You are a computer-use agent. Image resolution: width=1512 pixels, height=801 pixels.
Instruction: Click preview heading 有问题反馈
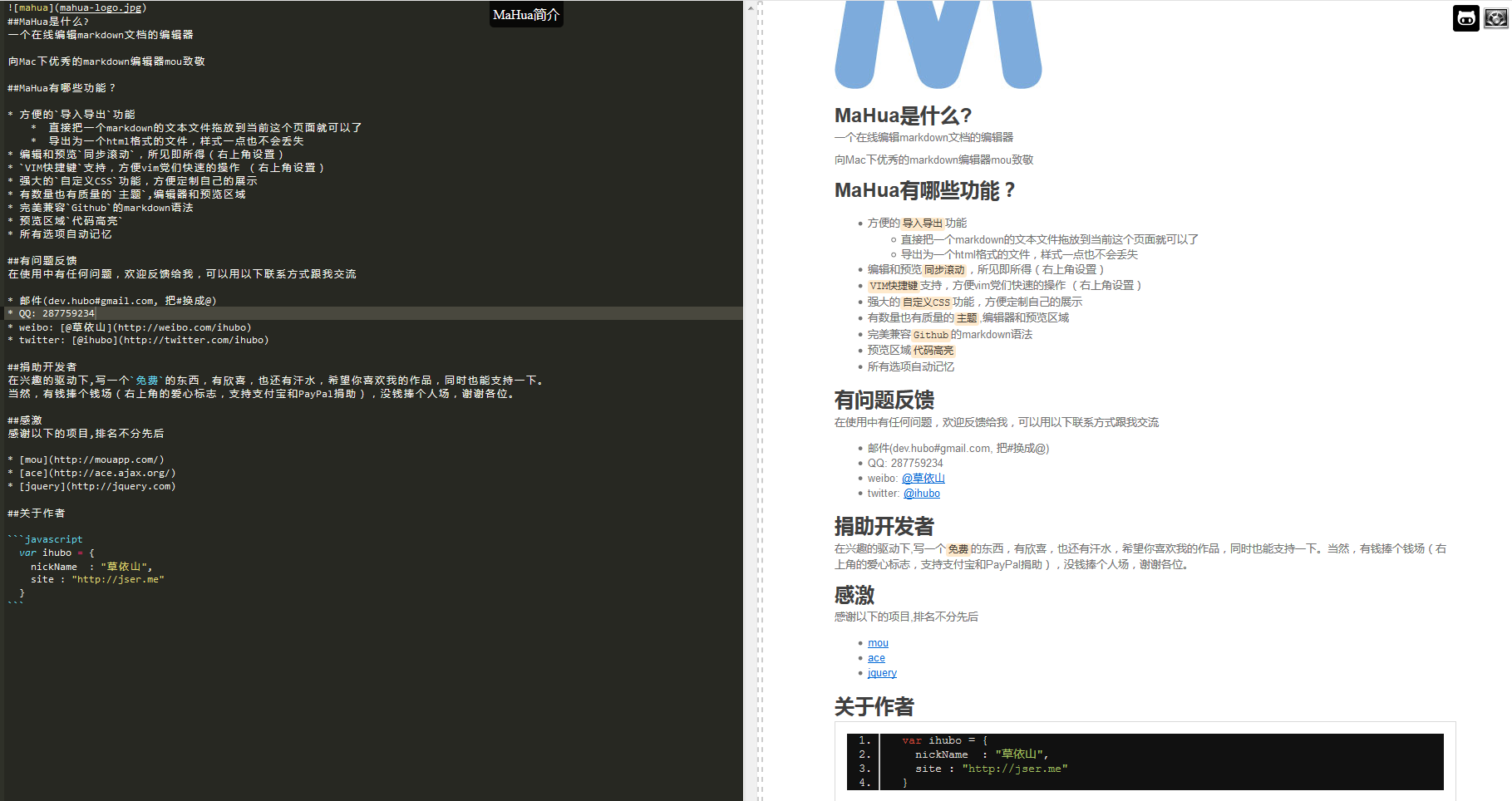pyautogui.click(x=884, y=400)
